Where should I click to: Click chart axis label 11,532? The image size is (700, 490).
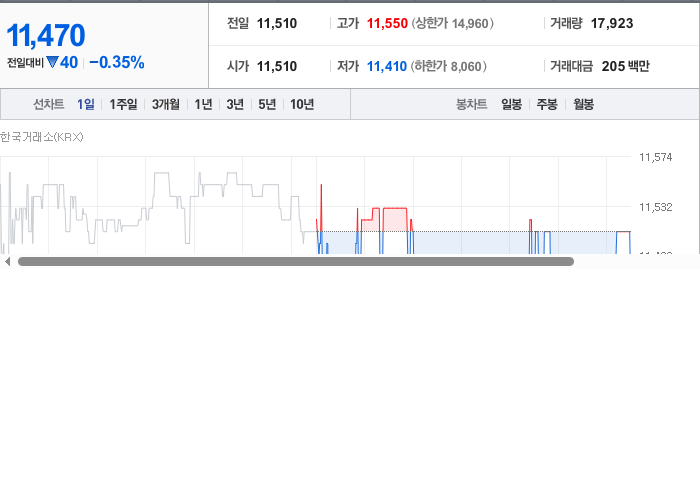656,207
